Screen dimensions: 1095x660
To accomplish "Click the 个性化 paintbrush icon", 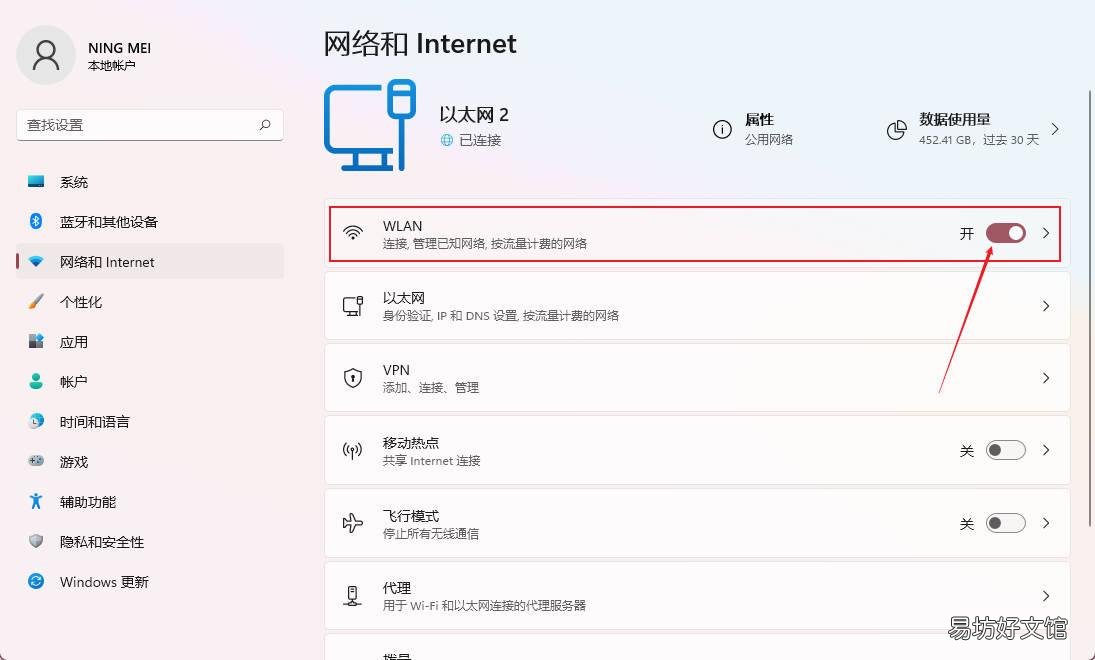I will 36,302.
